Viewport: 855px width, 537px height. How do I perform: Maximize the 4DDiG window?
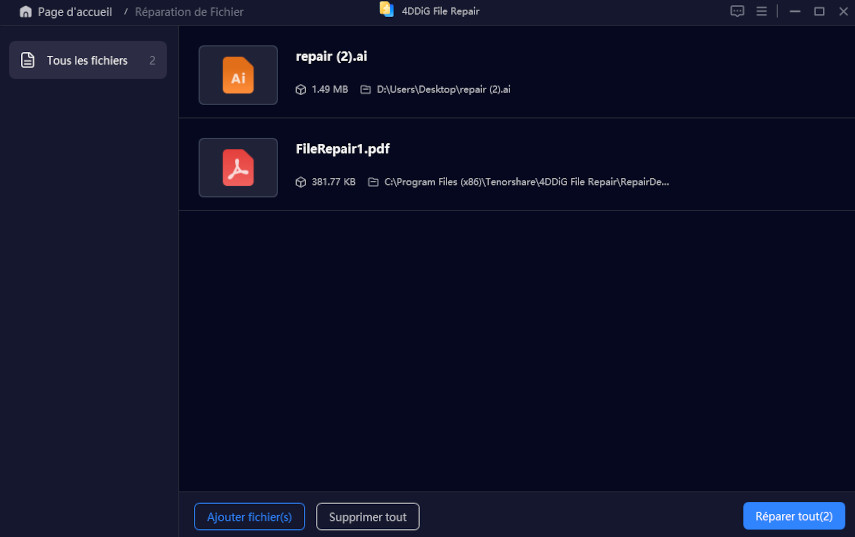click(x=819, y=11)
